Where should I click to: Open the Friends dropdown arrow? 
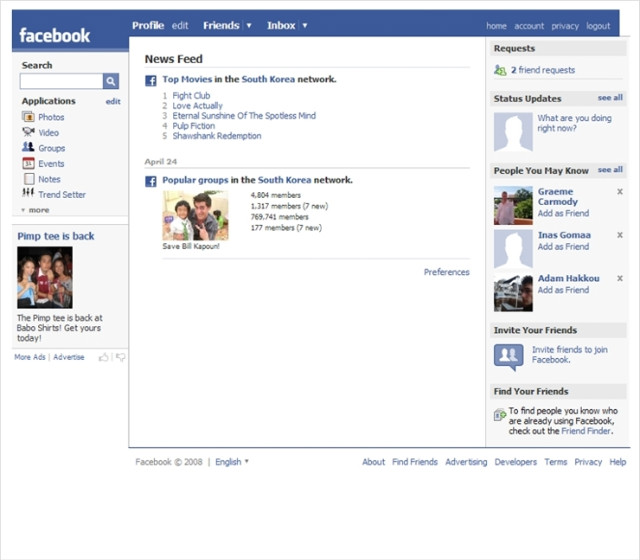(249, 26)
